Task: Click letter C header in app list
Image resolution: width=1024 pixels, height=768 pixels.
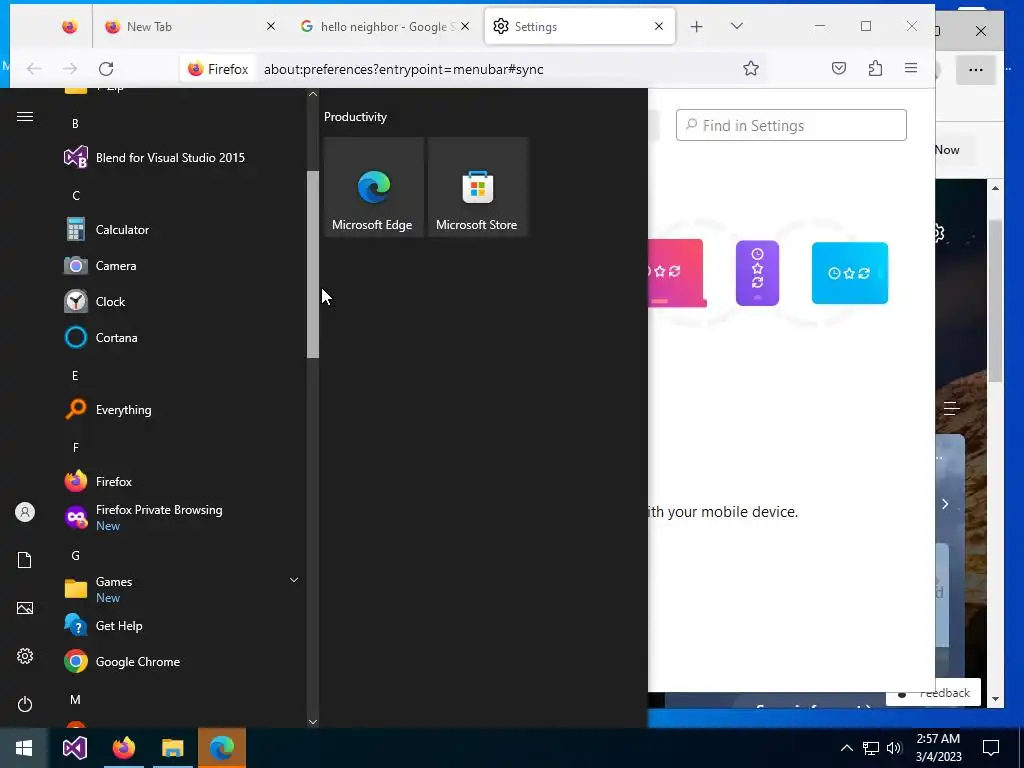Action: [x=76, y=195]
